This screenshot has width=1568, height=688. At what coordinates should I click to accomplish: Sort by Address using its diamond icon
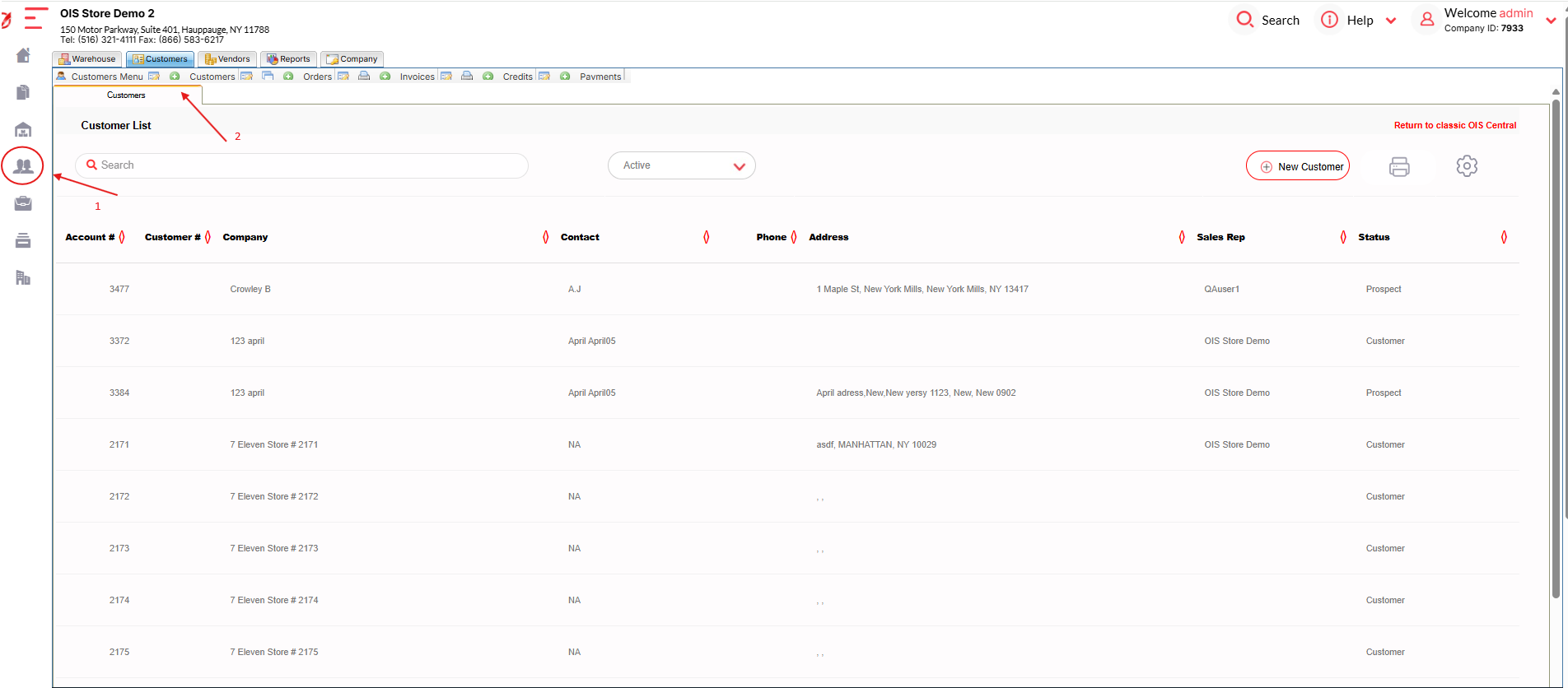[x=1183, y=237]
